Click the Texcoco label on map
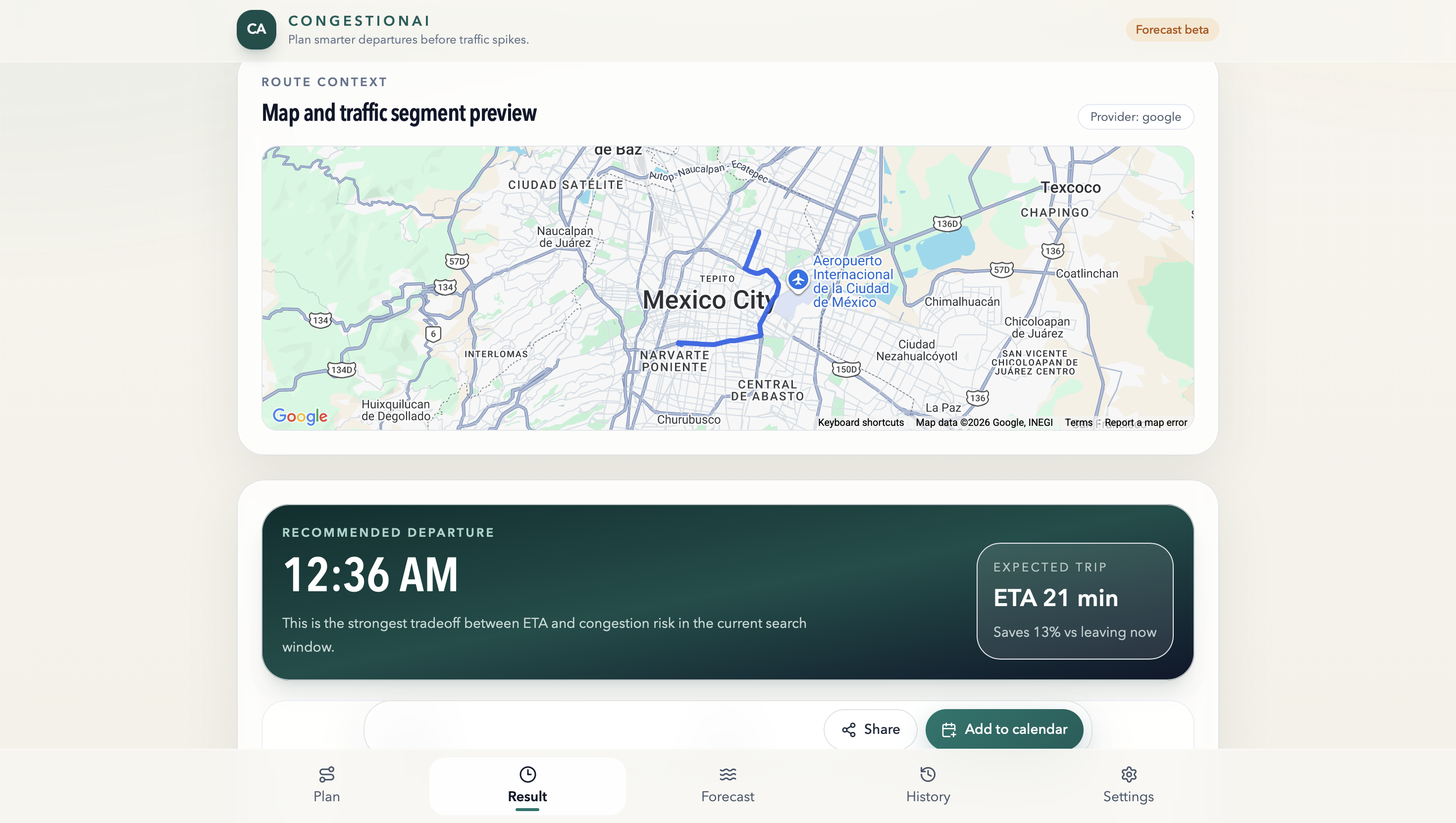 click(1071, 188)
